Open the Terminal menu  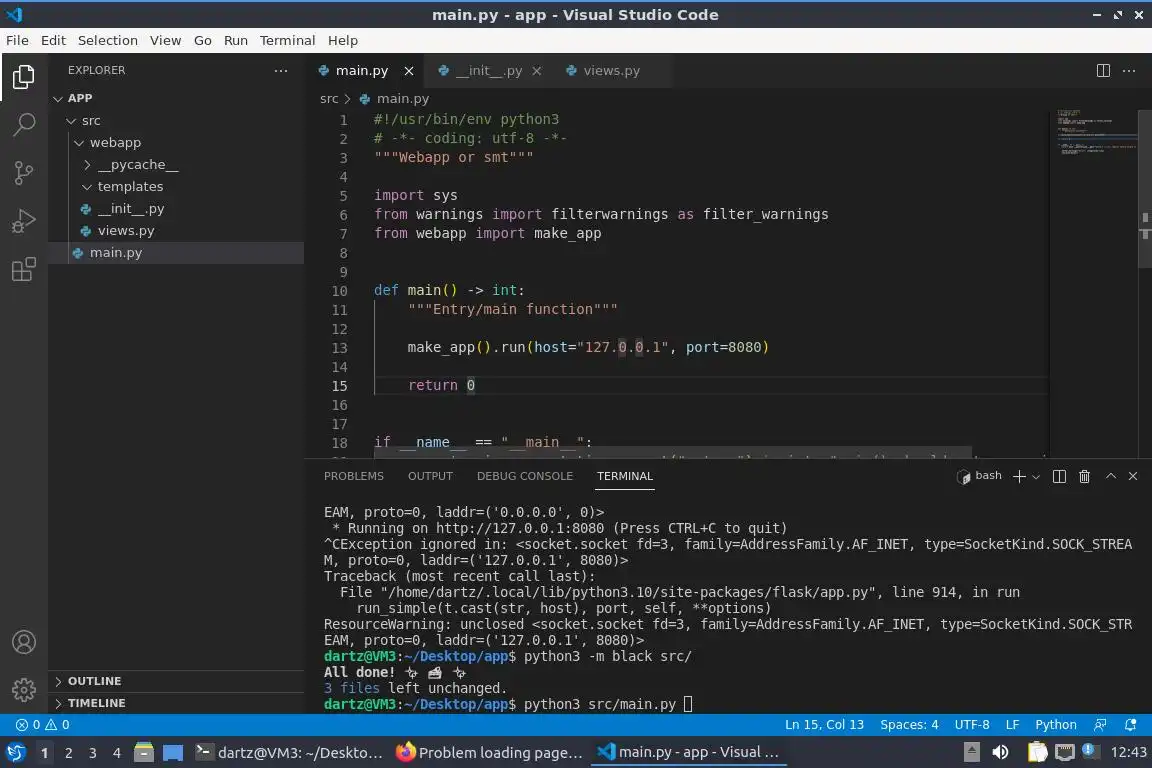(287, 40)
